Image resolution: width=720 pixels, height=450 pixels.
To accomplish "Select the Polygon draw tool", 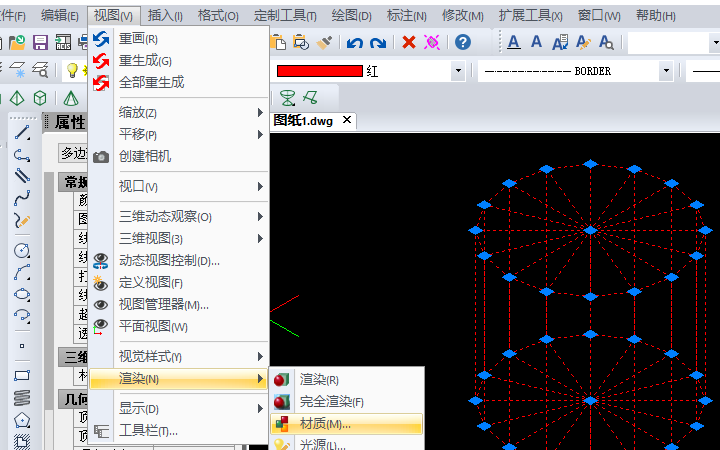I will (x=22, y=420).
